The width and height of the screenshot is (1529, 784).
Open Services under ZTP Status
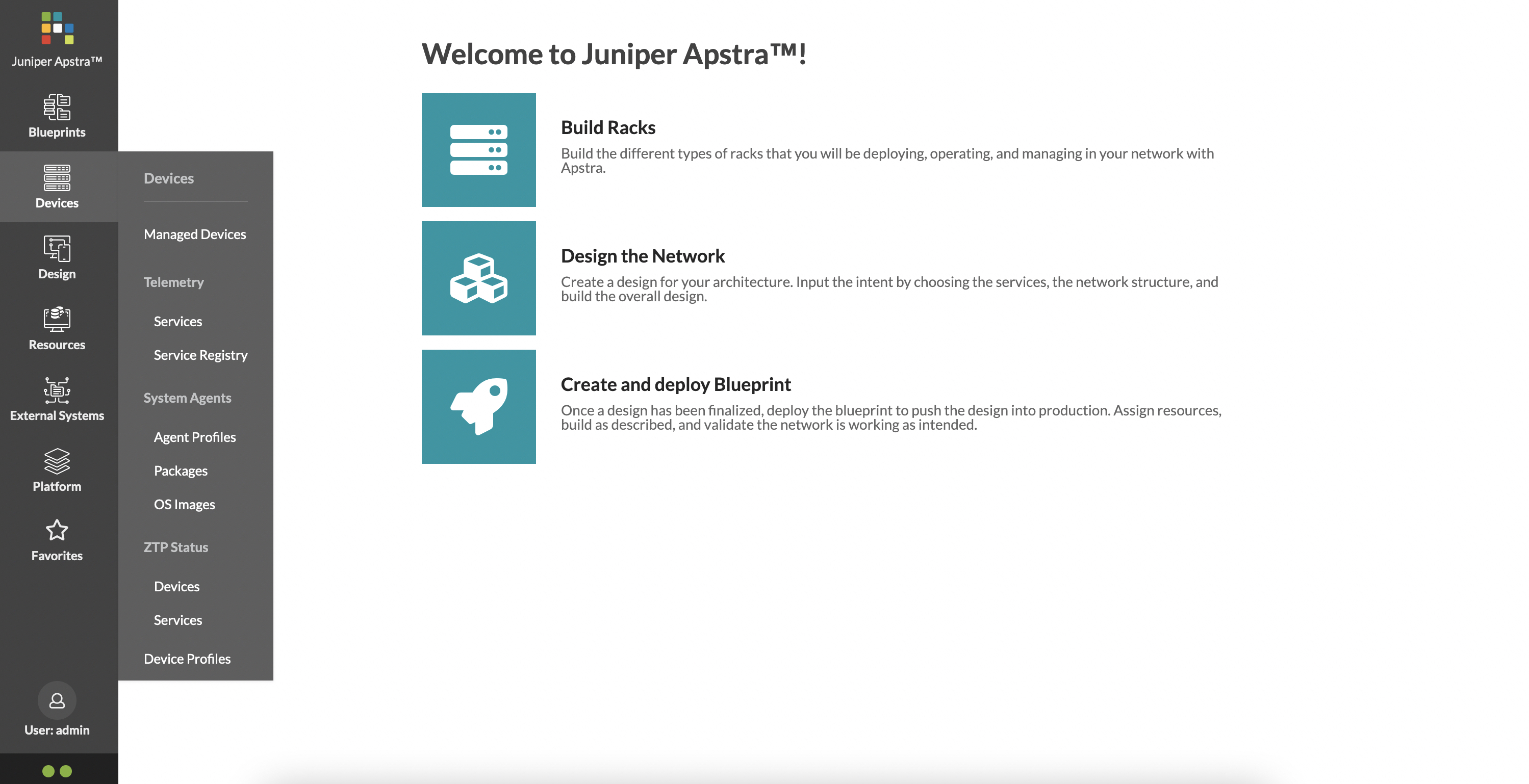click(178, 620)
